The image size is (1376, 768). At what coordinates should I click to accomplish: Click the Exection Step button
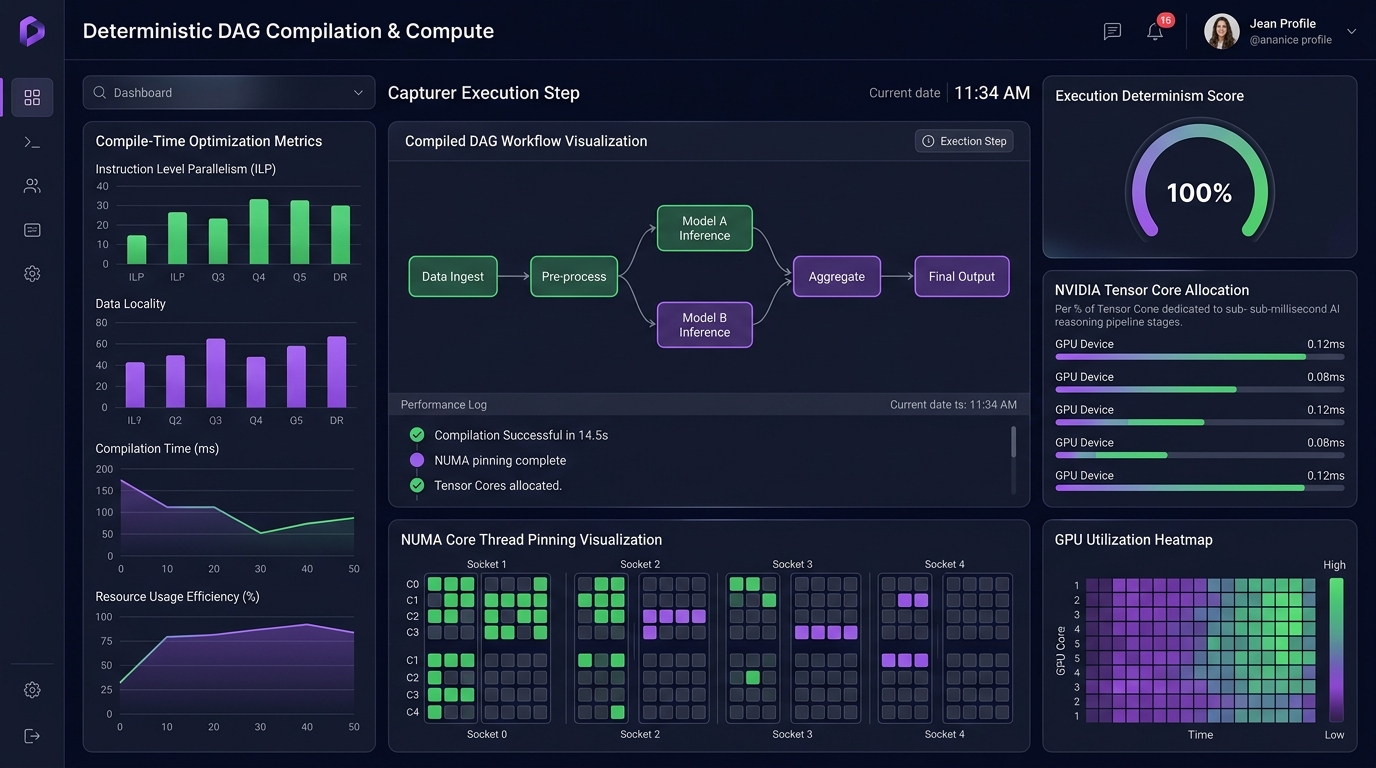tap(964, 141)
